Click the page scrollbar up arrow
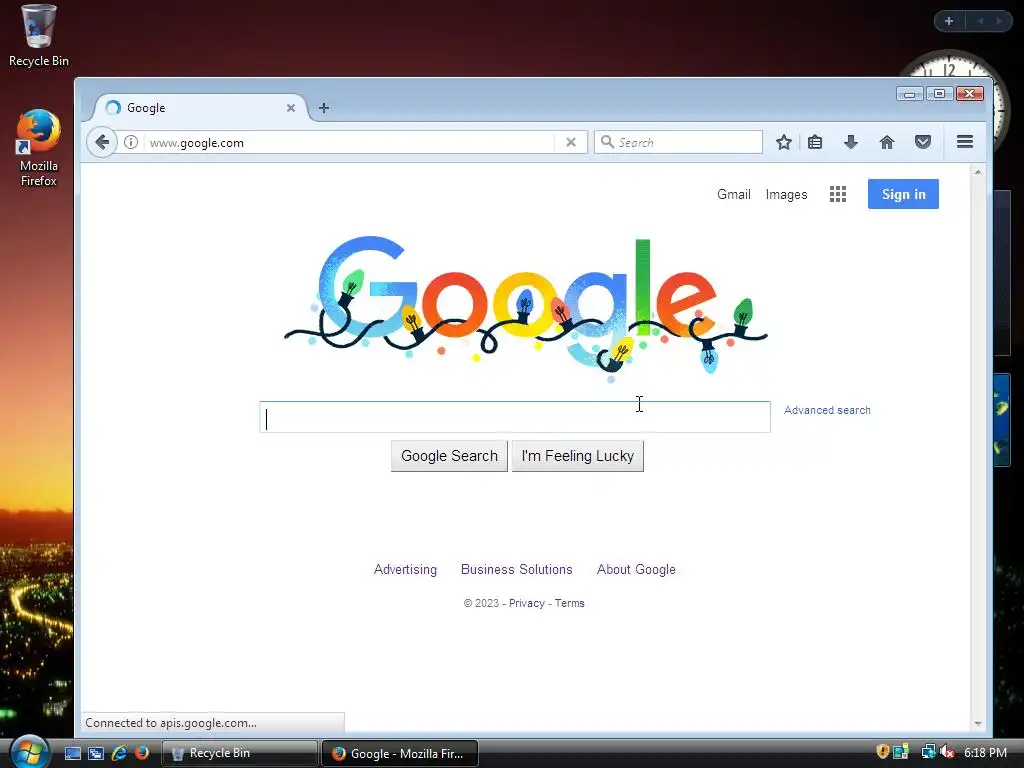The height and width of the screenshot is (768, 1024). click(978, 172)
